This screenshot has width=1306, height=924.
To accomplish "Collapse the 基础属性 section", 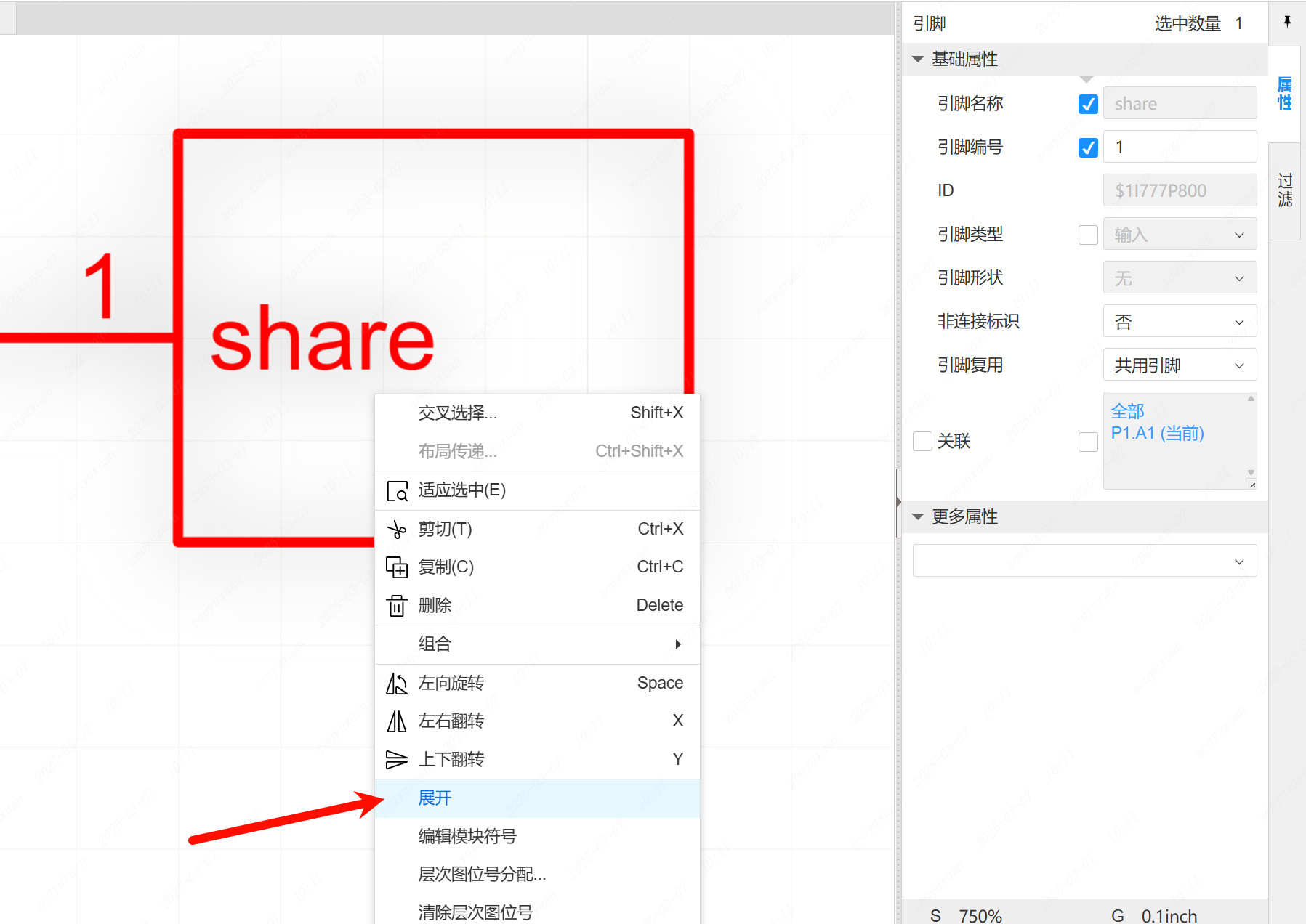I will click(918, 60).
